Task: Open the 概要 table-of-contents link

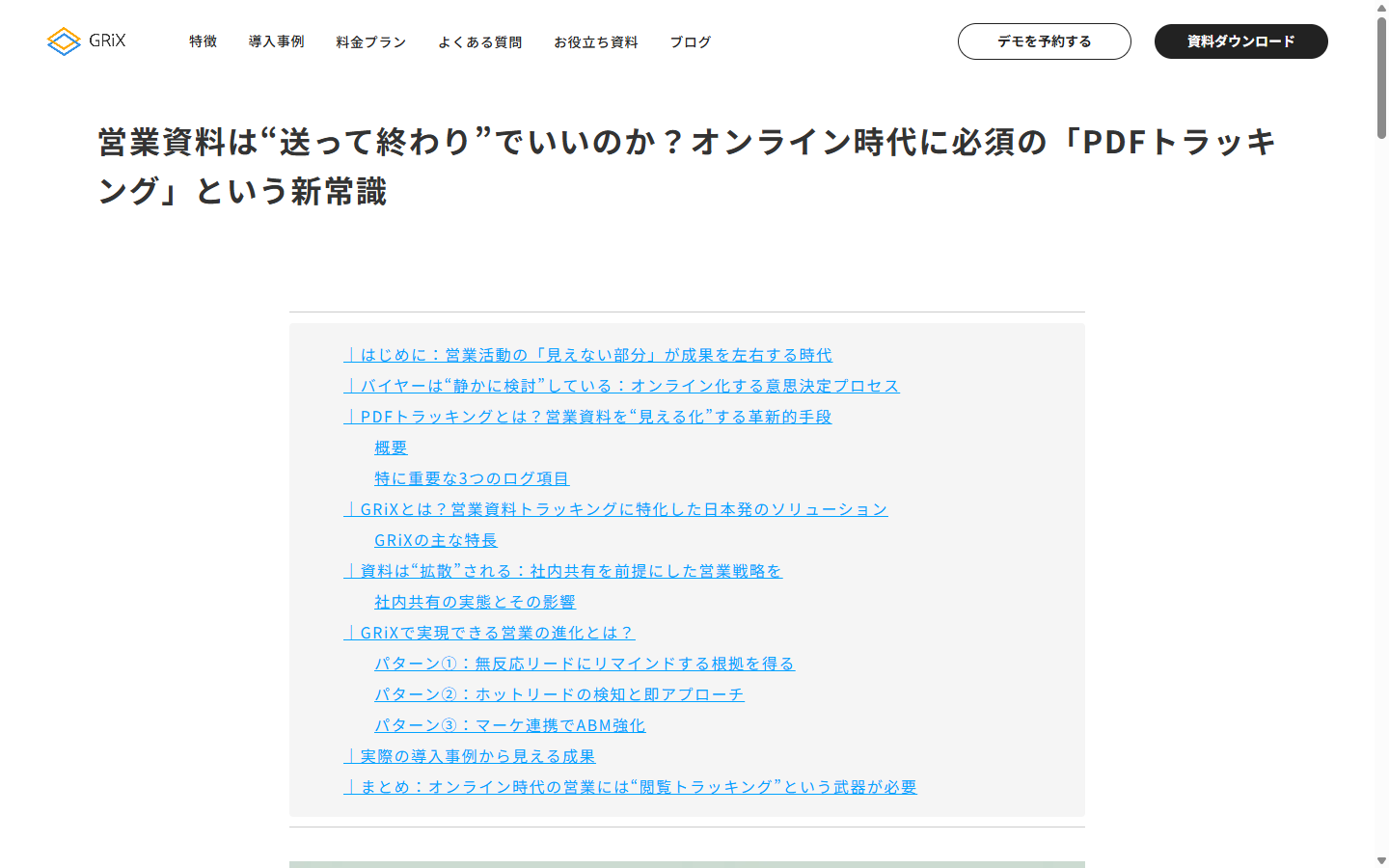Action: point(391,448)
